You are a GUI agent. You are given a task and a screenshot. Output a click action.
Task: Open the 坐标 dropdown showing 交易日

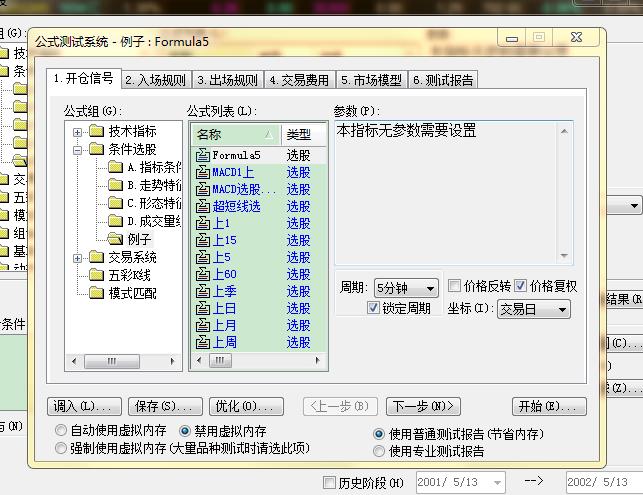point(534,309)
